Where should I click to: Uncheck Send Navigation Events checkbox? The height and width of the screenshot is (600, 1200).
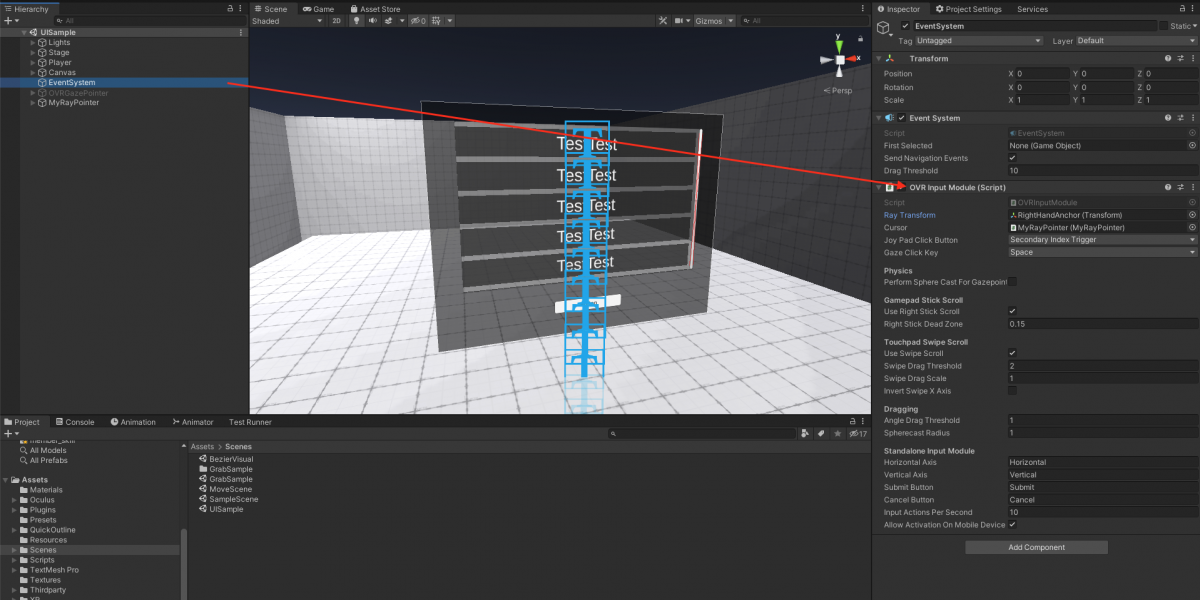pos(1012,158)
